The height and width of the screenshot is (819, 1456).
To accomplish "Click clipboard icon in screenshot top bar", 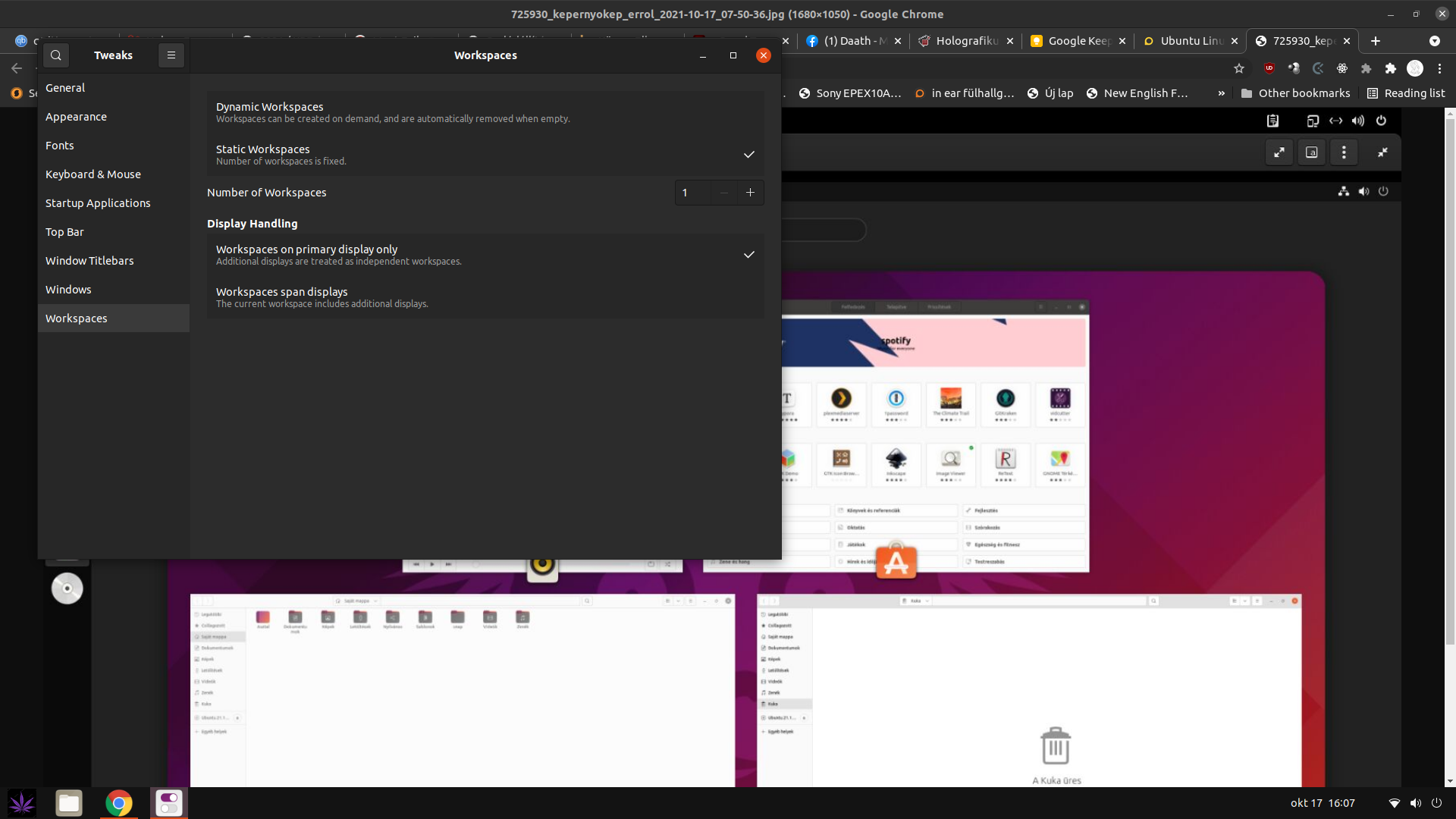I will [1273, 121].
